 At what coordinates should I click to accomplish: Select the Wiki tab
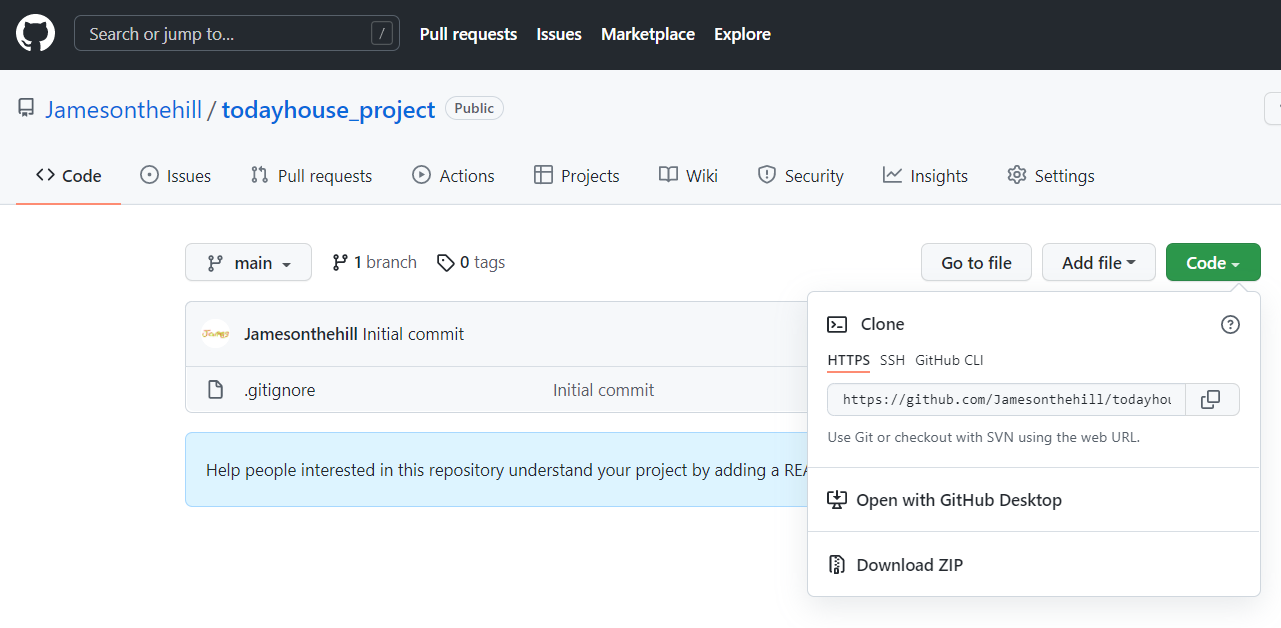coord(688,176)
